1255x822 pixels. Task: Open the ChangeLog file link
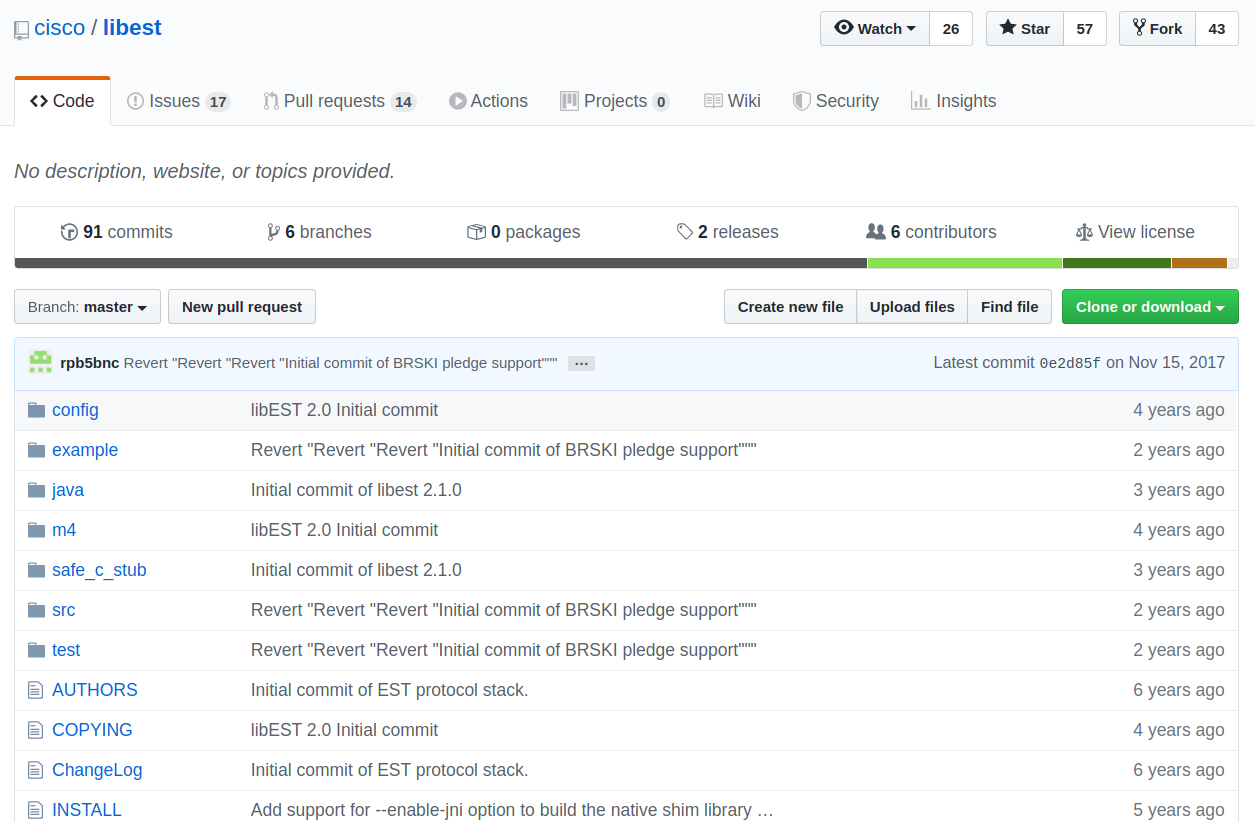(x=97, y=770)
